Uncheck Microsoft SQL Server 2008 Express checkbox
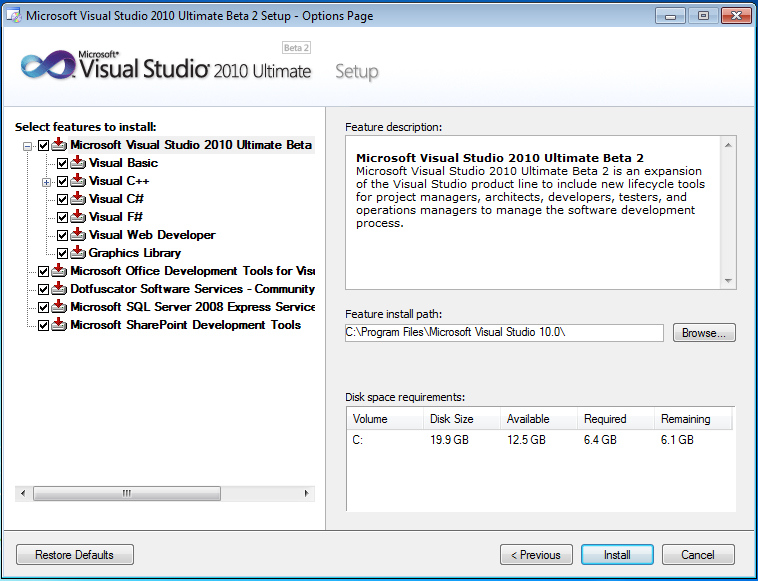This screenshot has width=758, height=581. point(43,307)
